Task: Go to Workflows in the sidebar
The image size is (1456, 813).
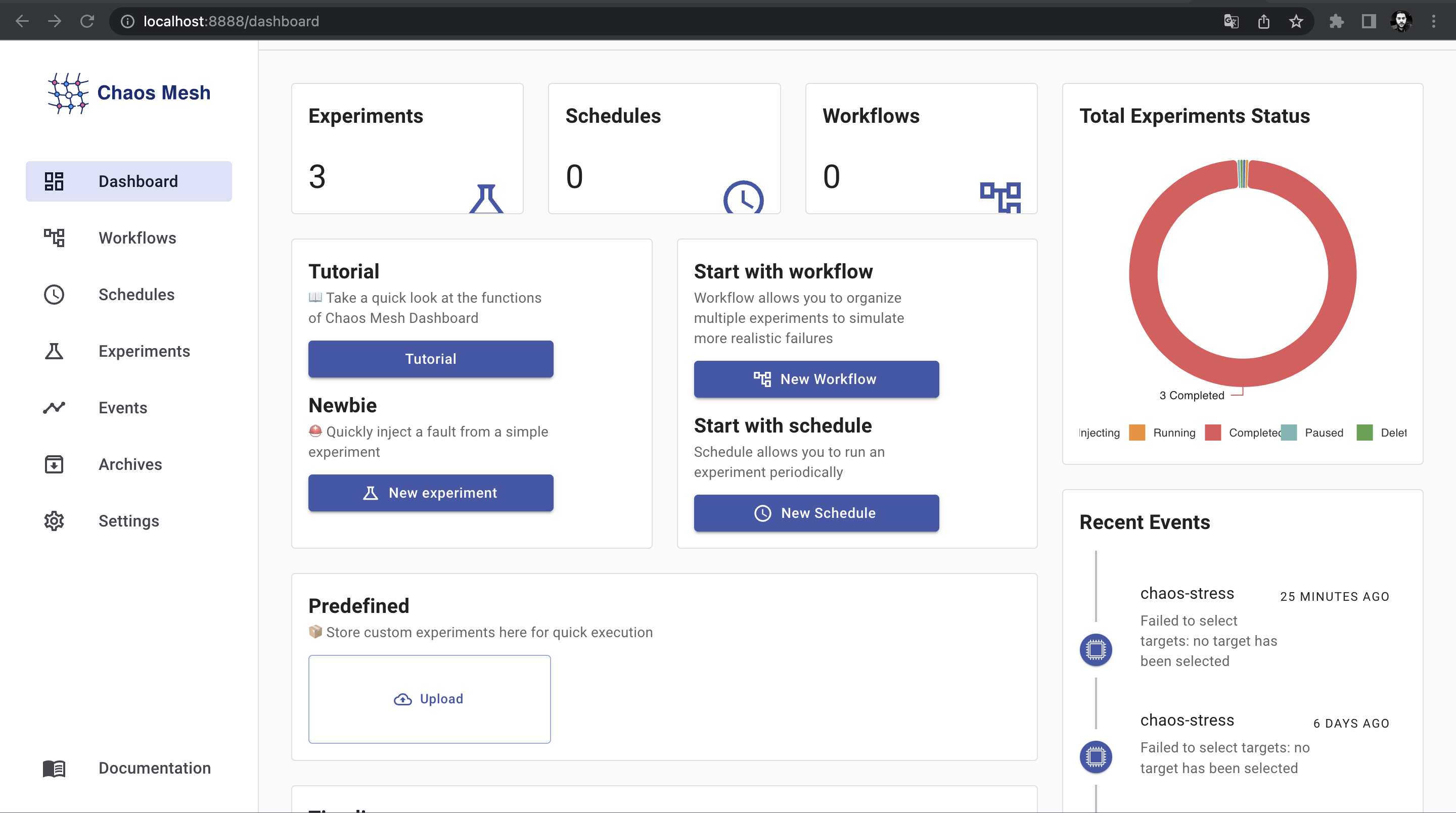Action: [x=129, y=238]
